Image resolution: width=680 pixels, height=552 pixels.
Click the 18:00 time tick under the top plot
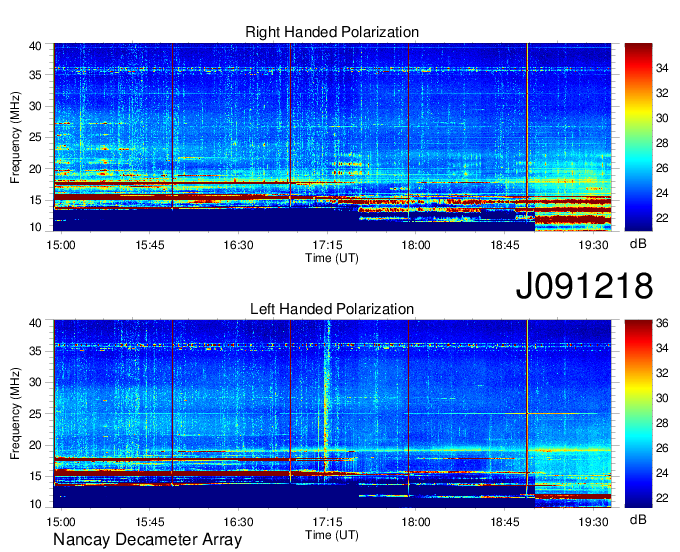click(x=416, y=245)
